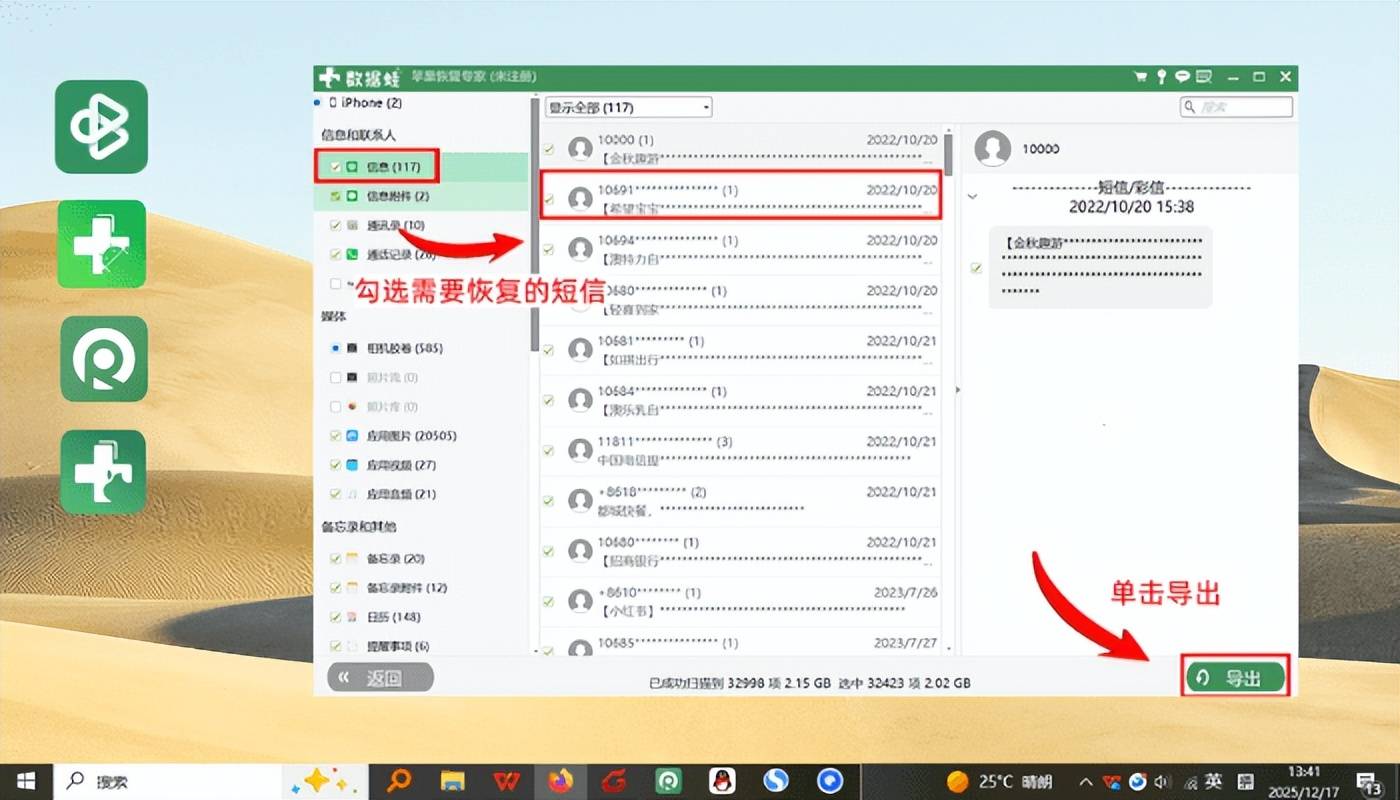Viewport: 1400px width, 800px height.
Task: Toggle the 信息附件 (2) category checkbox
Action: (x=335, y=196)
